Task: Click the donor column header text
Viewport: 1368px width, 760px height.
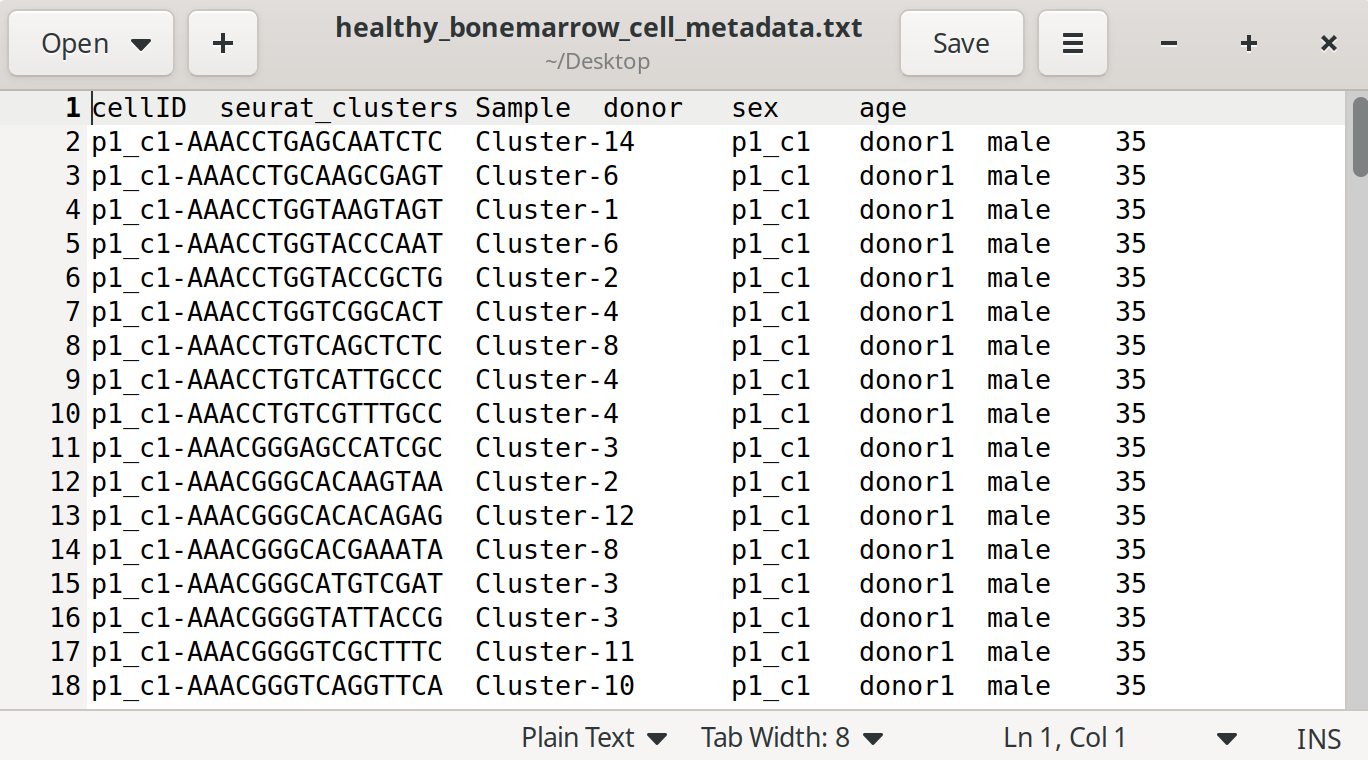Action: coord(643,108)
